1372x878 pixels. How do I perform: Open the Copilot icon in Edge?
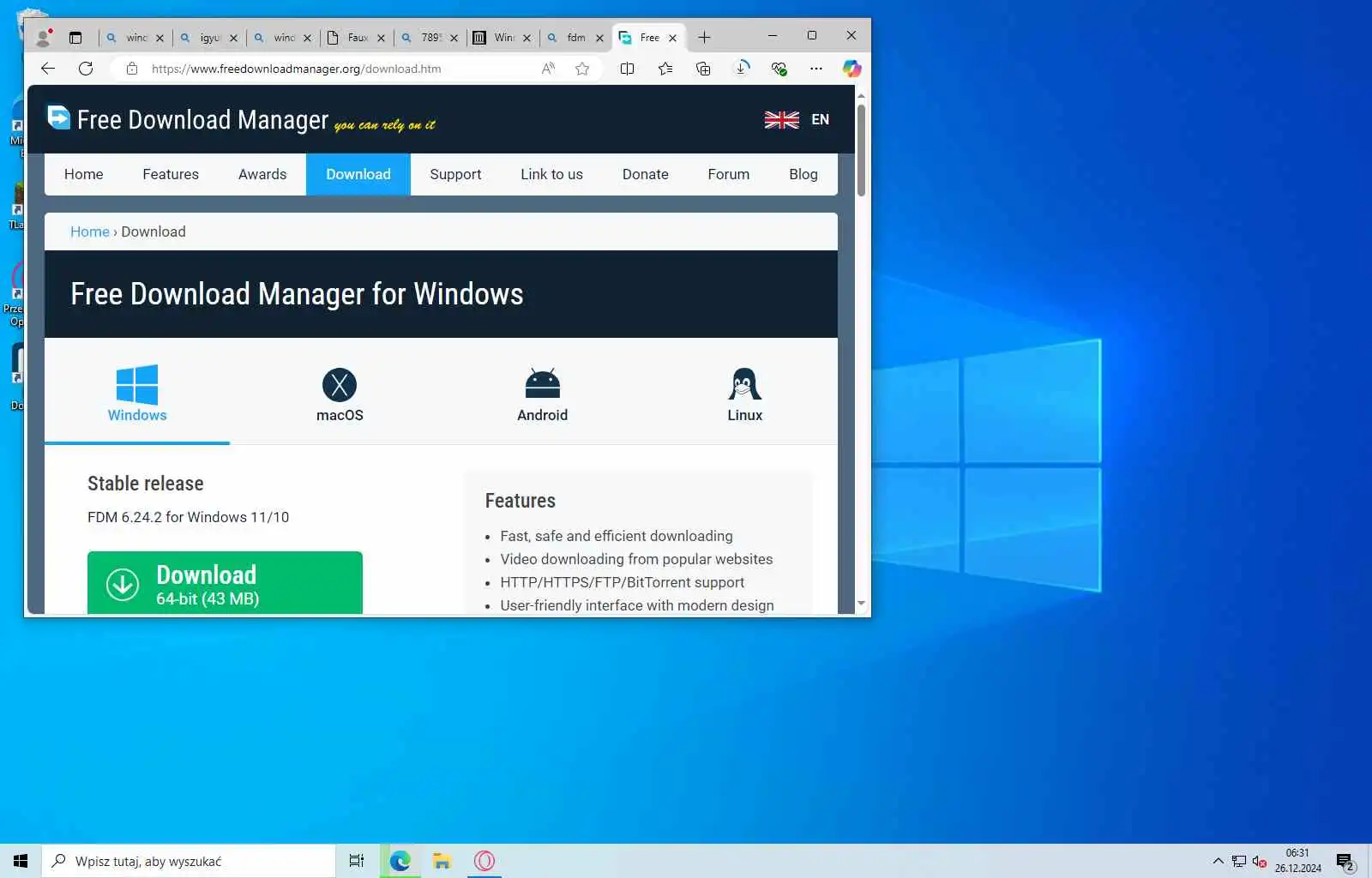click(x=851, y=69)
